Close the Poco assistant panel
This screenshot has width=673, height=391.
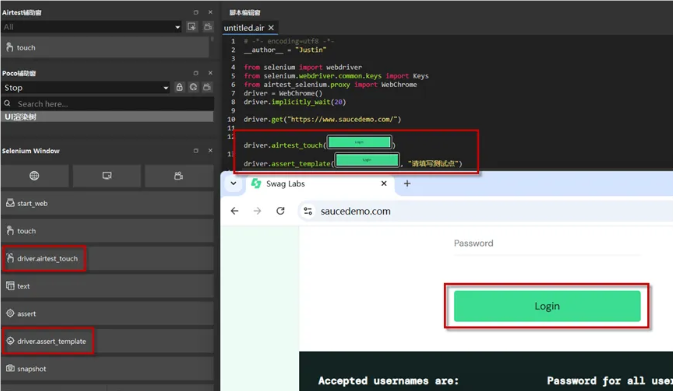210,73
